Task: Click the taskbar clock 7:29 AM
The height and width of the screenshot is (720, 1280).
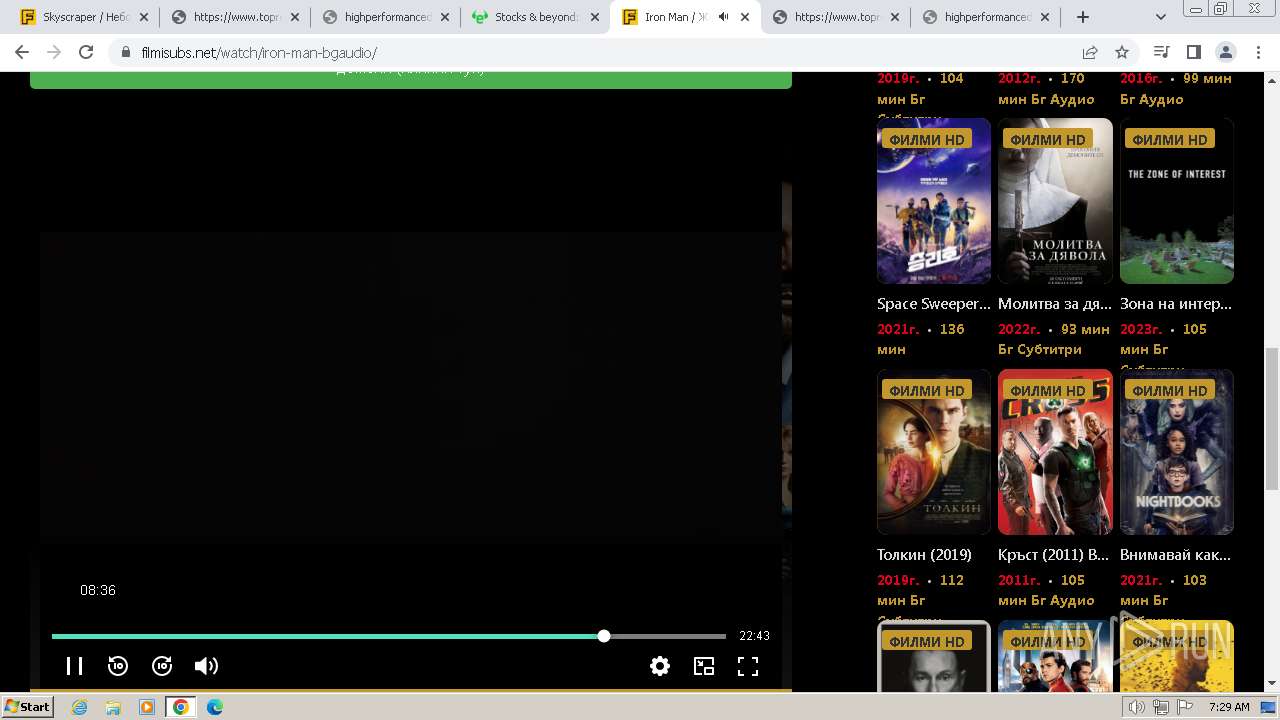Action: click(1229, 707)
